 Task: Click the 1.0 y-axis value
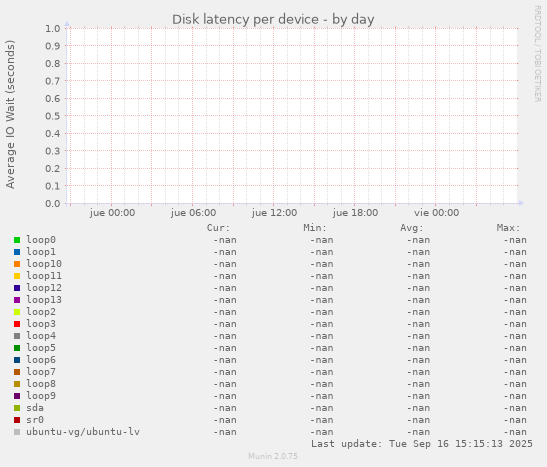(x=53, y=28)
